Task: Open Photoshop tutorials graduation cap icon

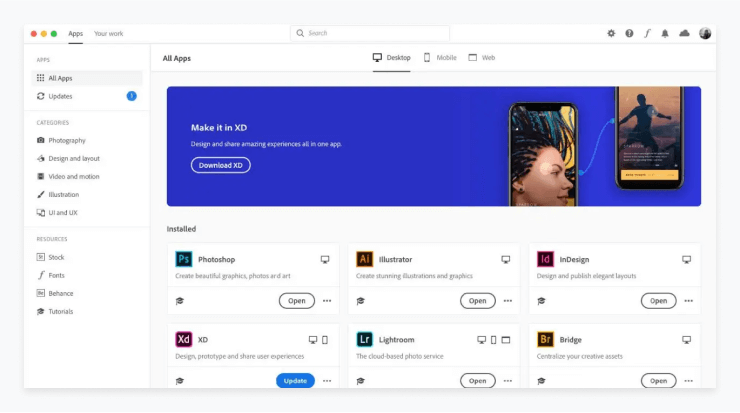Action: pyautogui.click(x=180, y=301)
